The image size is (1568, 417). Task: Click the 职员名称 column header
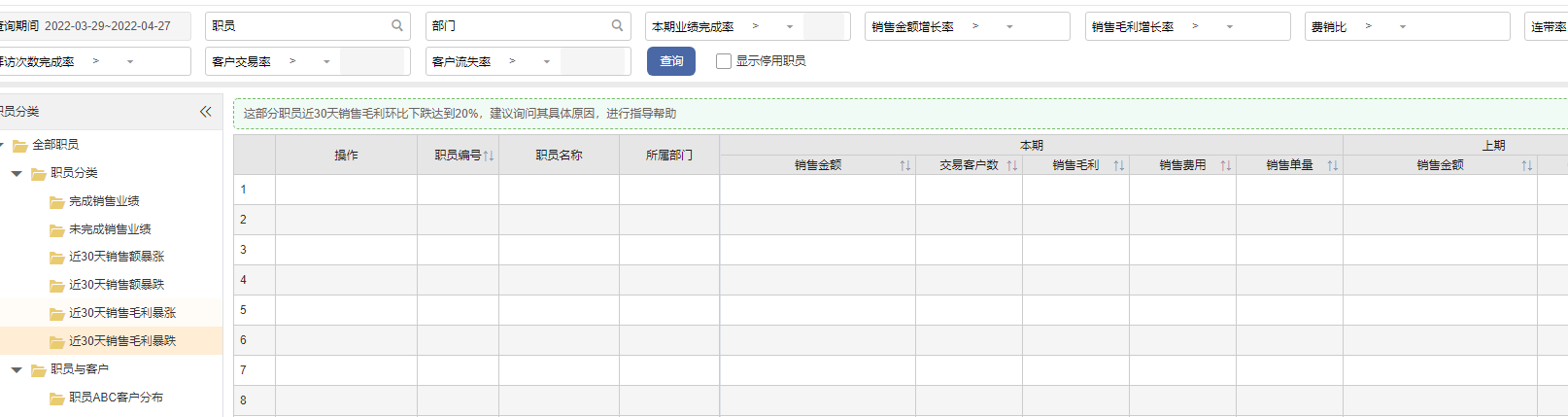(x=560, y=156)
